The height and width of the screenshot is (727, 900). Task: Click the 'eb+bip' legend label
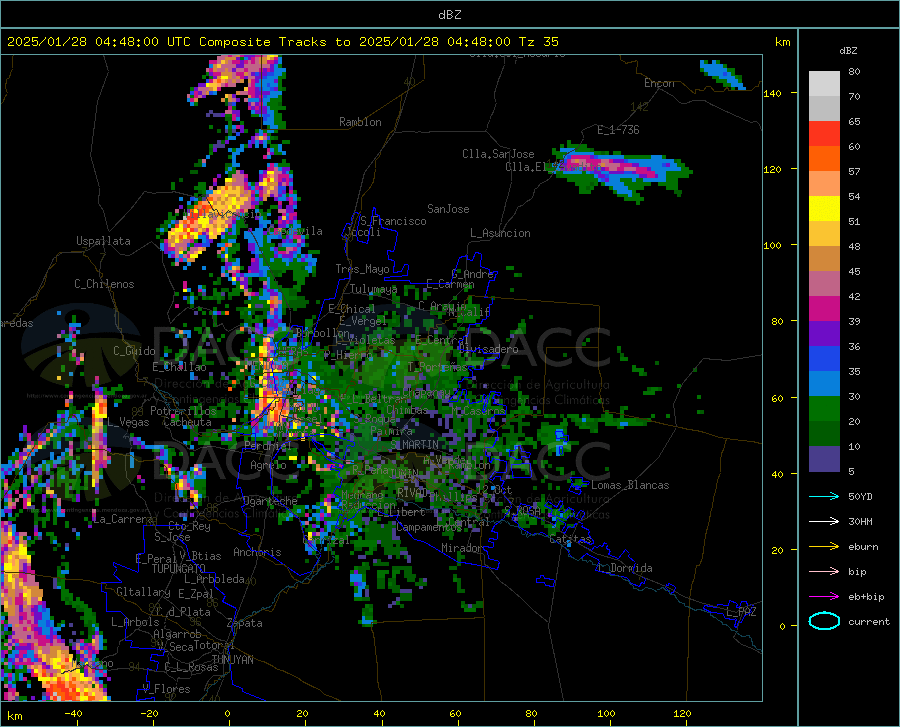pyautogui.click(x=866, y=597)
